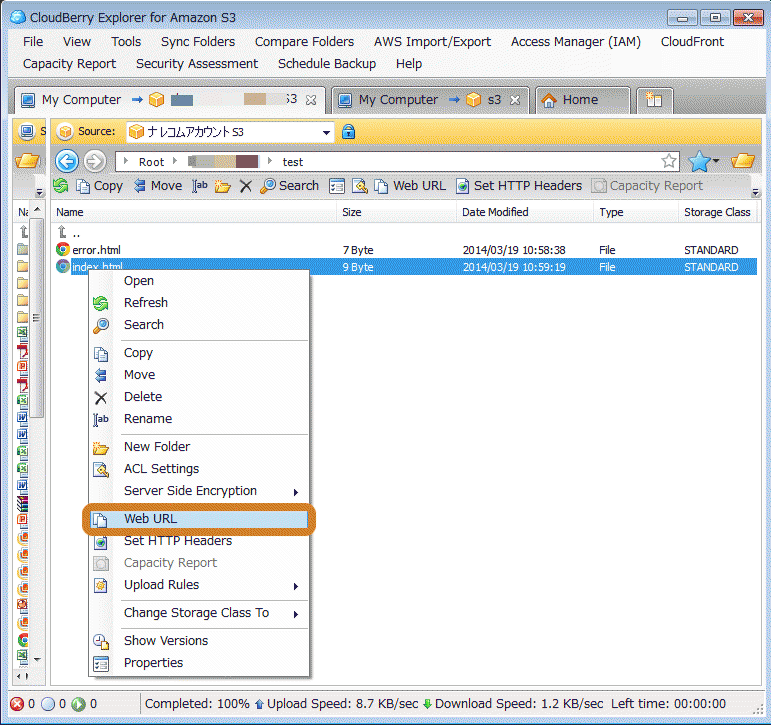Switch to the Home tab

pos(582,100)
